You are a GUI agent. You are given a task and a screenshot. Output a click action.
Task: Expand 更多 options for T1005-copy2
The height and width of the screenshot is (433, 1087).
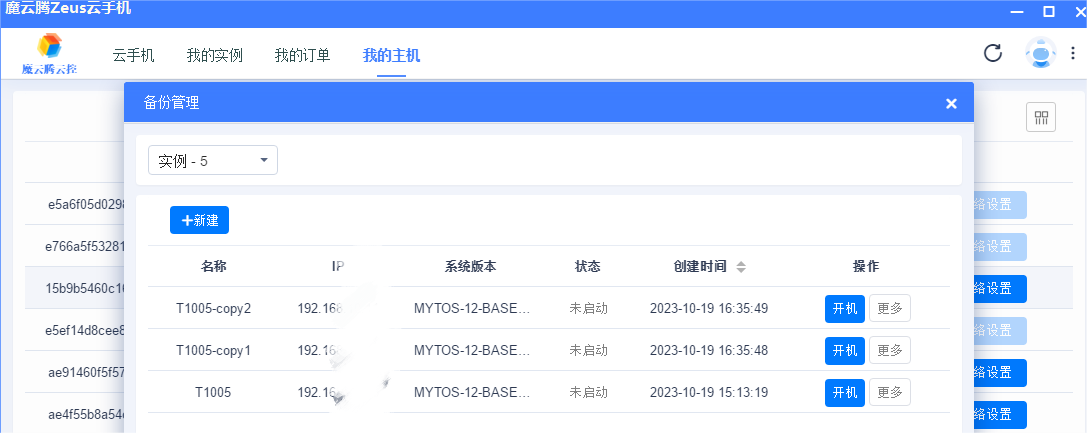coord(889,309)
